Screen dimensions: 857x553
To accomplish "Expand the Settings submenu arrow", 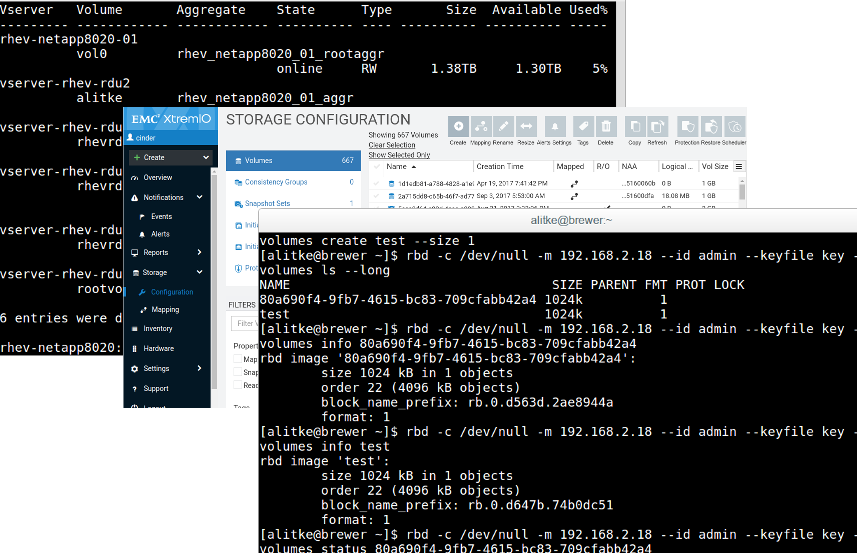I will coord(199,368).
